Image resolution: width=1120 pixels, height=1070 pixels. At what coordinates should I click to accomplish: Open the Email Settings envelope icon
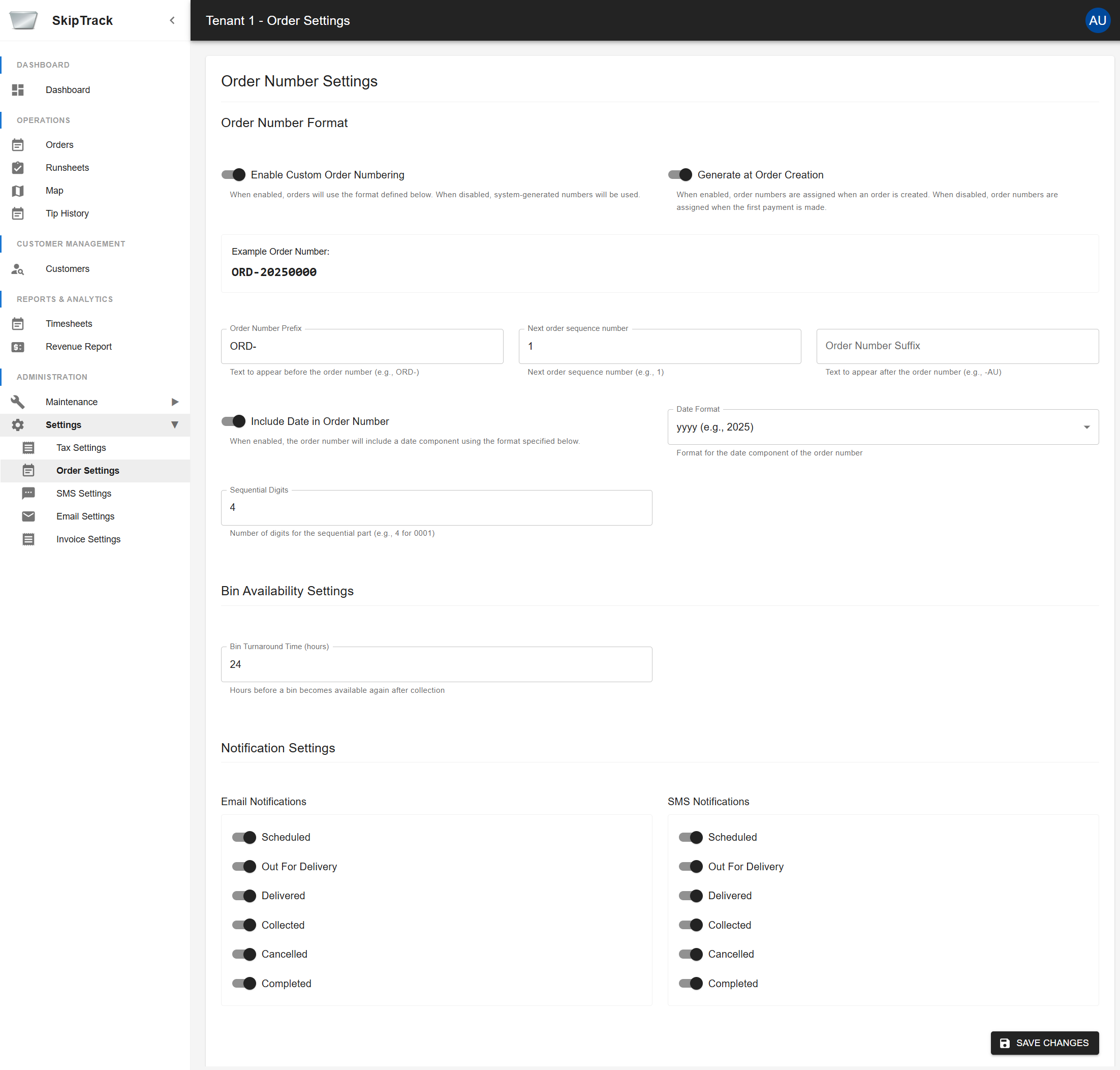coord(28,516)
